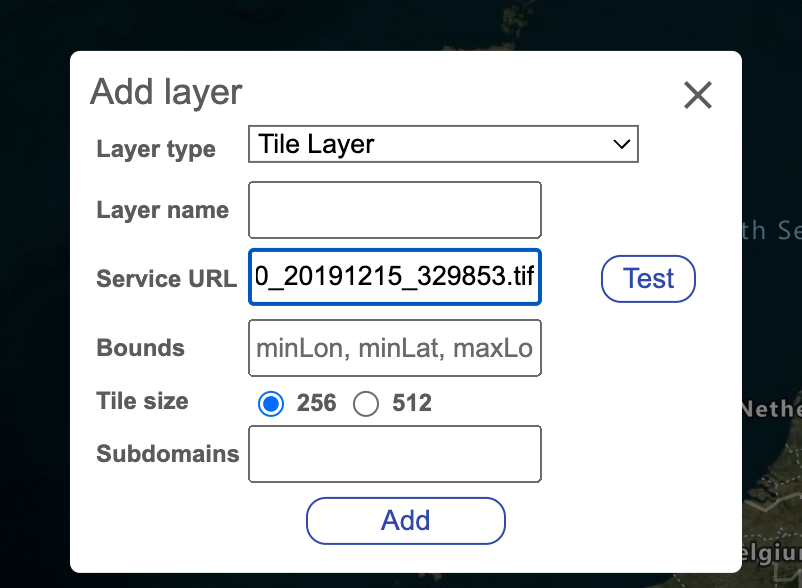The width and height of the screenshot is (802, 588).
Task: Click the Subdomains label
Action: coord(168,454)
